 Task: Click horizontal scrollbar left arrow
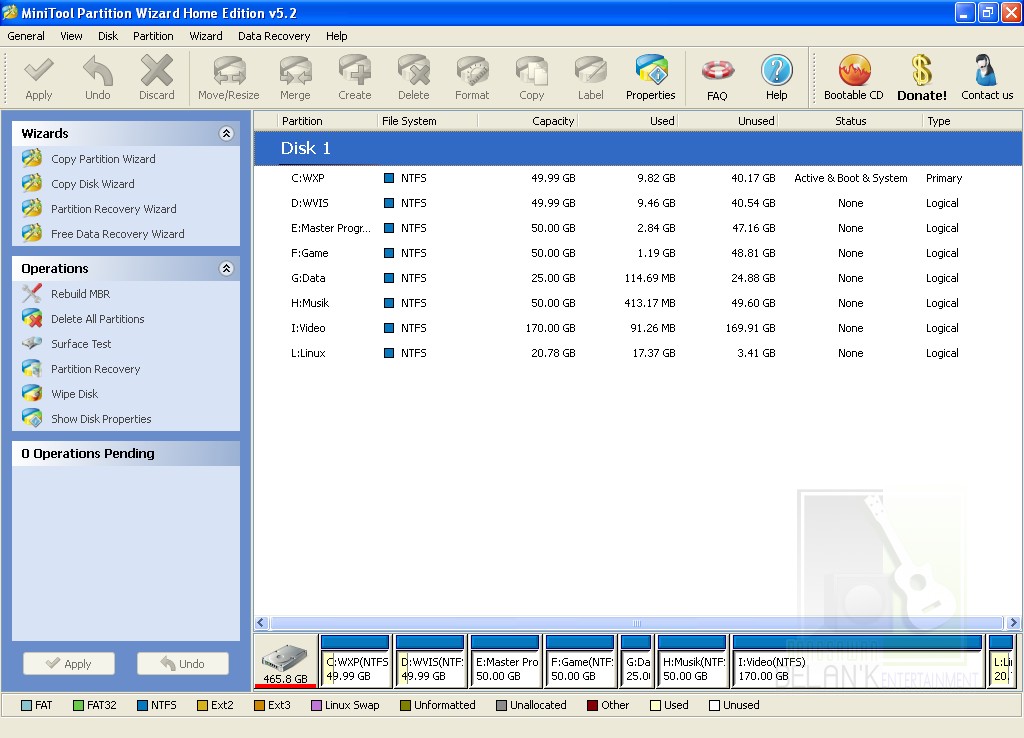point(261,623)
